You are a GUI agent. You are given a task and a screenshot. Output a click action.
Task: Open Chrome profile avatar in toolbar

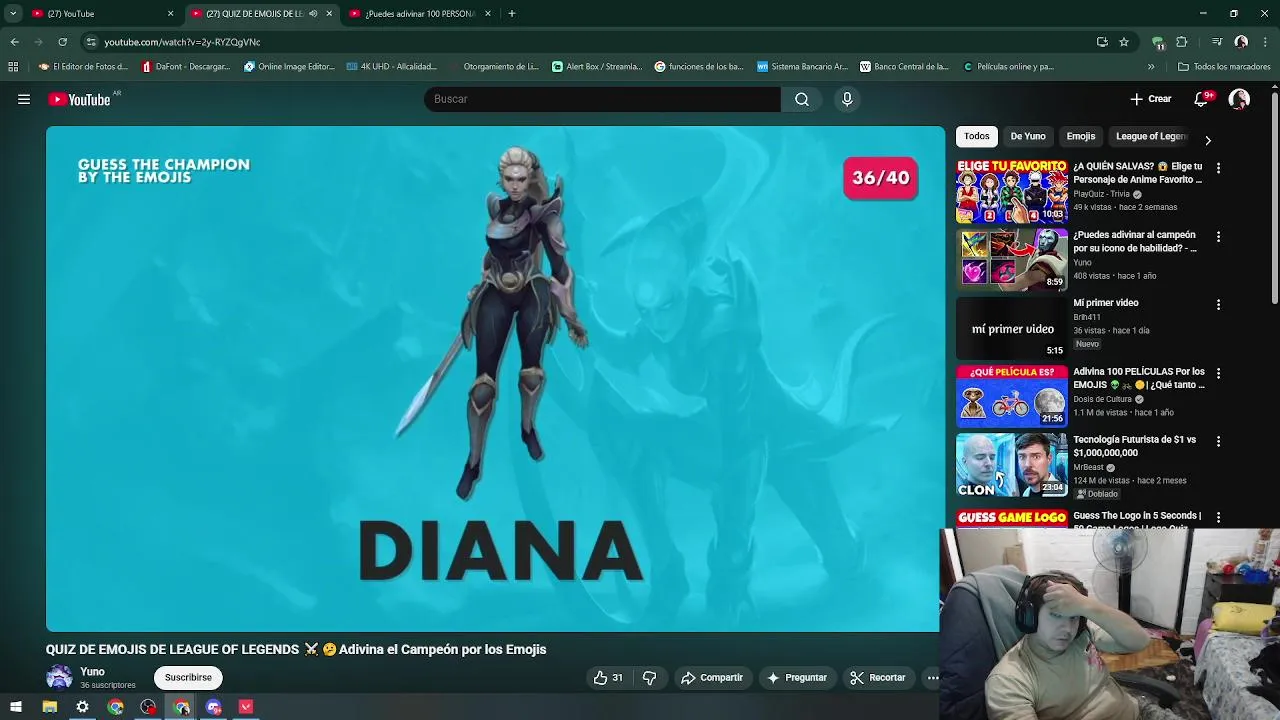click(x=1241, y=42)
